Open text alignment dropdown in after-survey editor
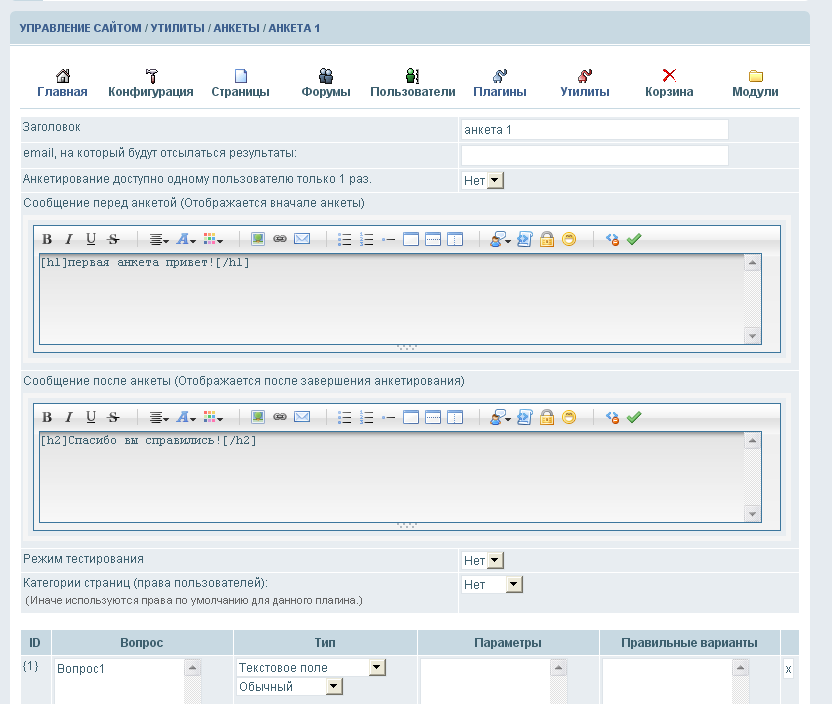This screenshot has width=832, height=704. tap(159, 417)
